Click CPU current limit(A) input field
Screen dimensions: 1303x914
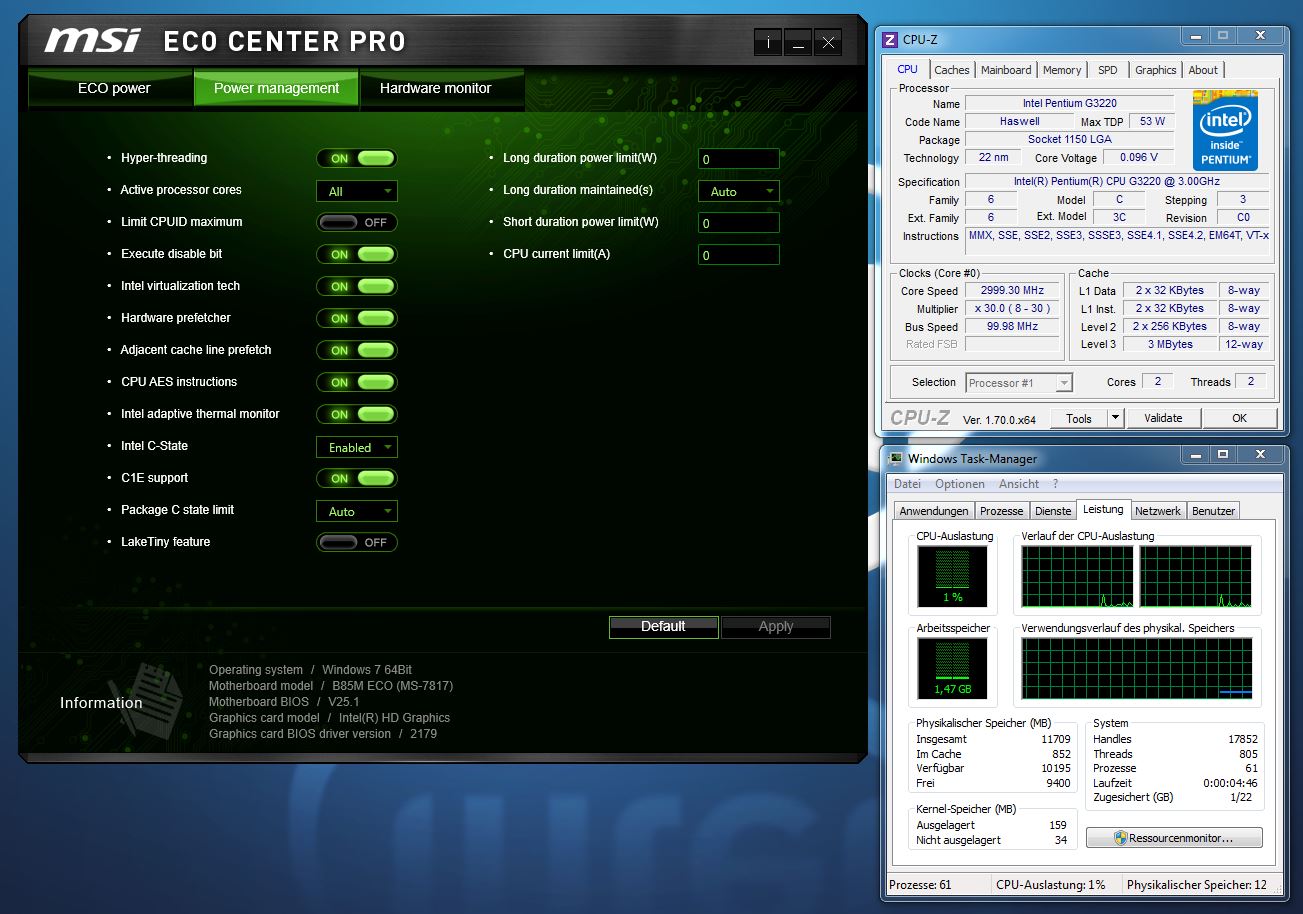[x=739, y=255]
